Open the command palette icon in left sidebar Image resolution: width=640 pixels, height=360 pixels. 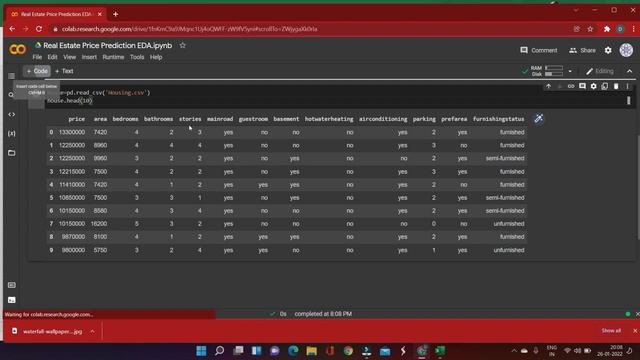[11, 285]
